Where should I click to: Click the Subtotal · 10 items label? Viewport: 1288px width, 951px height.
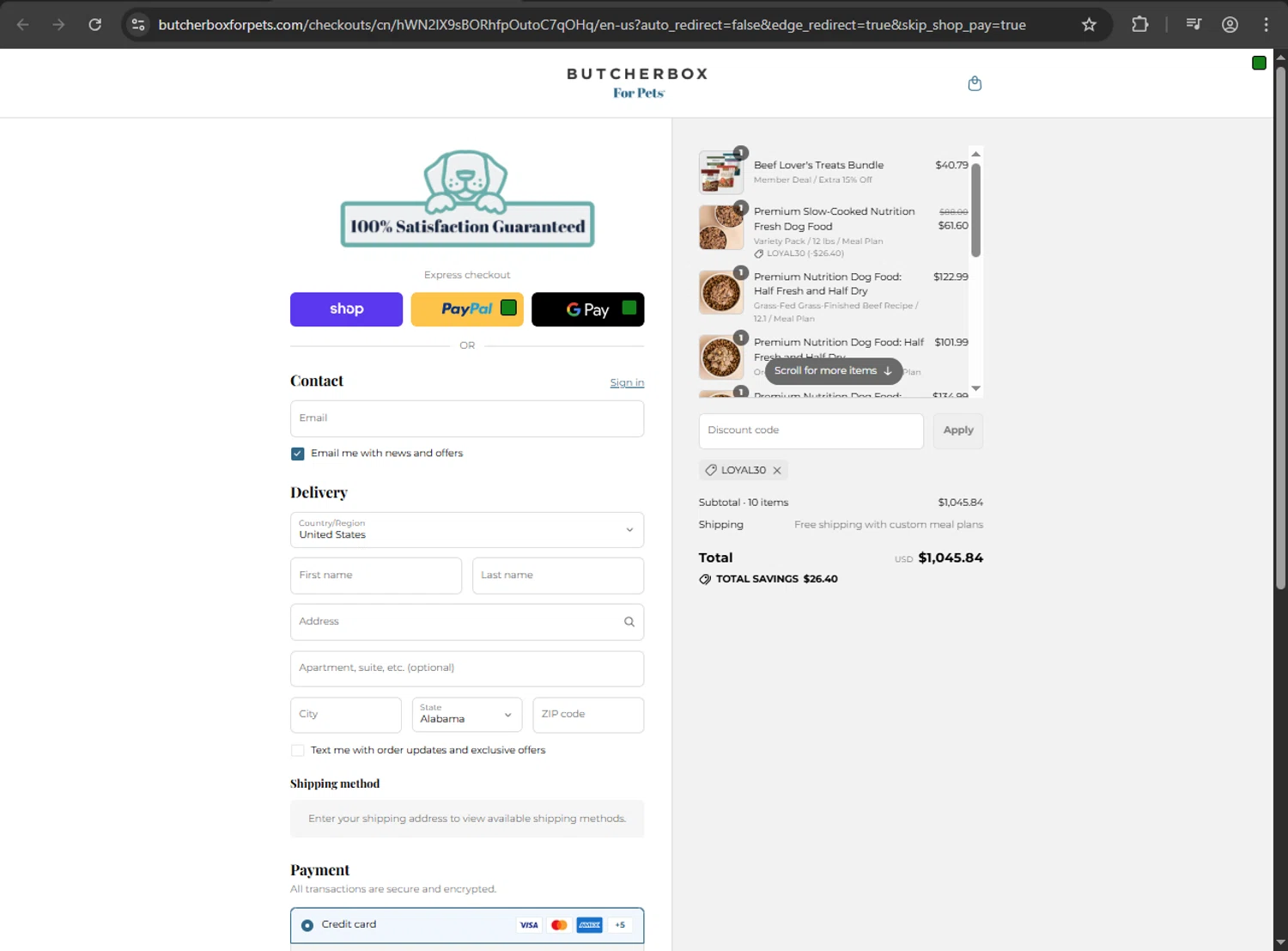click(x=744, y=503)
